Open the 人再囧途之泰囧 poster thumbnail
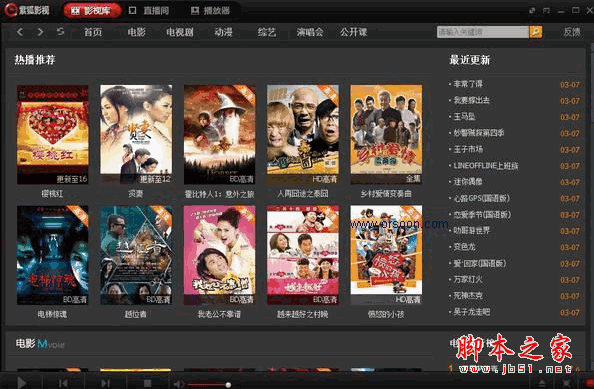594x389 pixels. (x=303, y=134)
